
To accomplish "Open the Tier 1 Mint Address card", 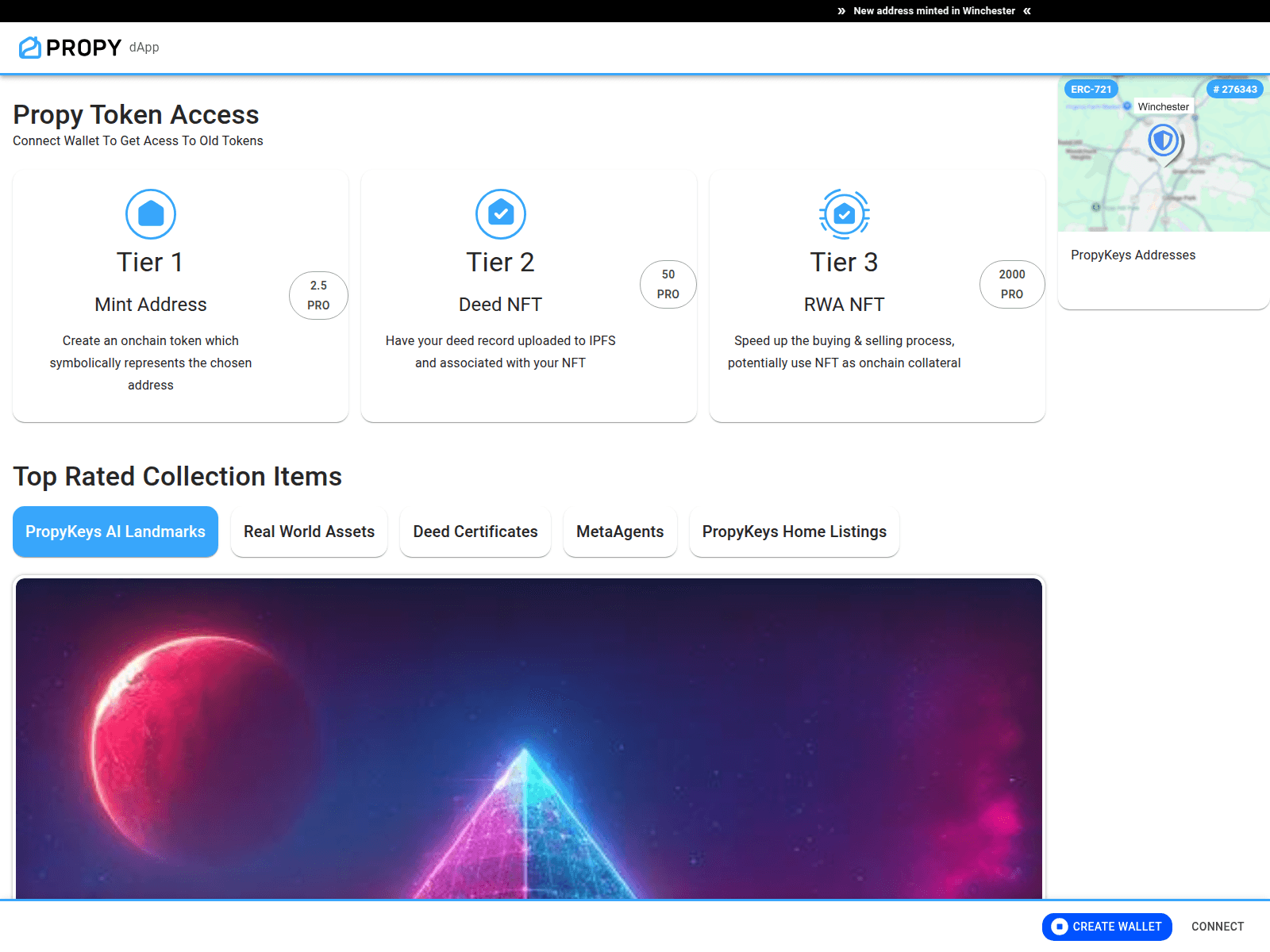I will [x=180, y=296].
